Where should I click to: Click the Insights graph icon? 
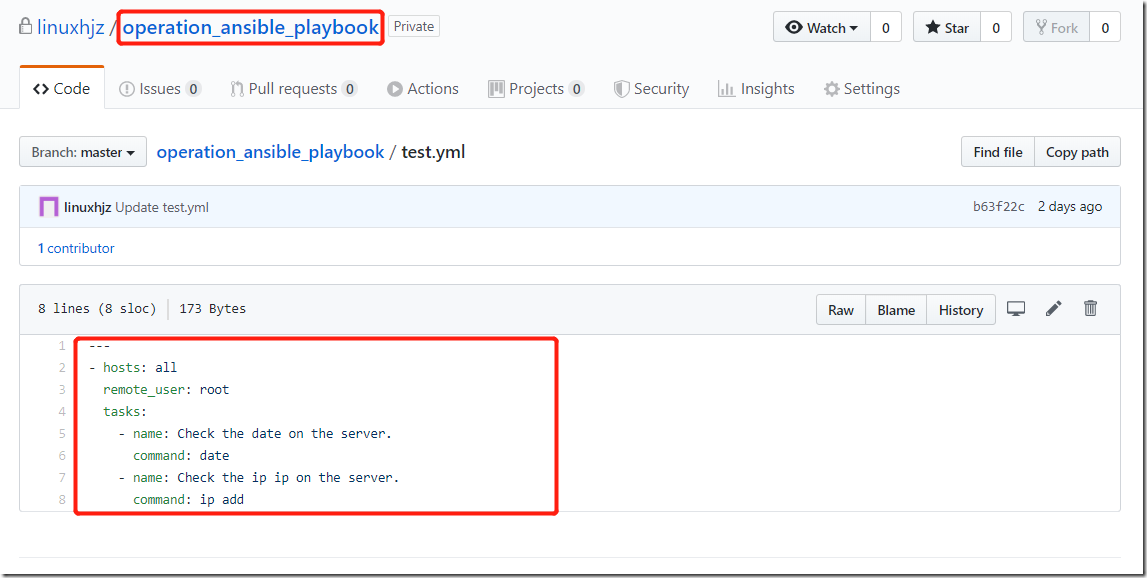tap(726, 89)
